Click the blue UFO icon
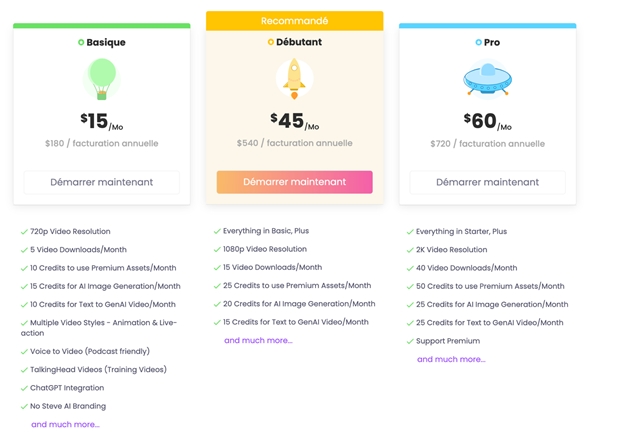The image size is (624, 438). (x=488, y=79)
